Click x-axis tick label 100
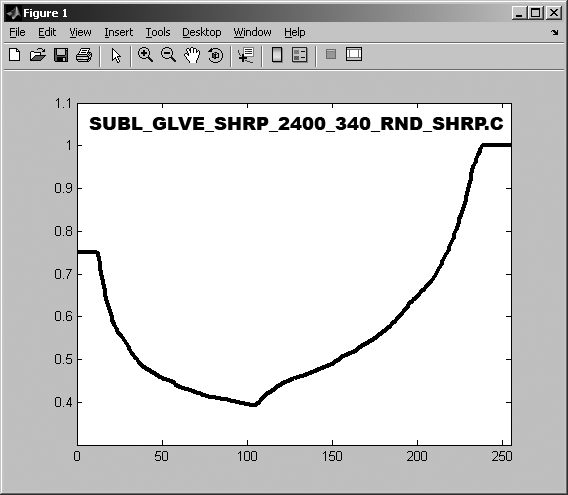The image size is (568, 495). 247,456
